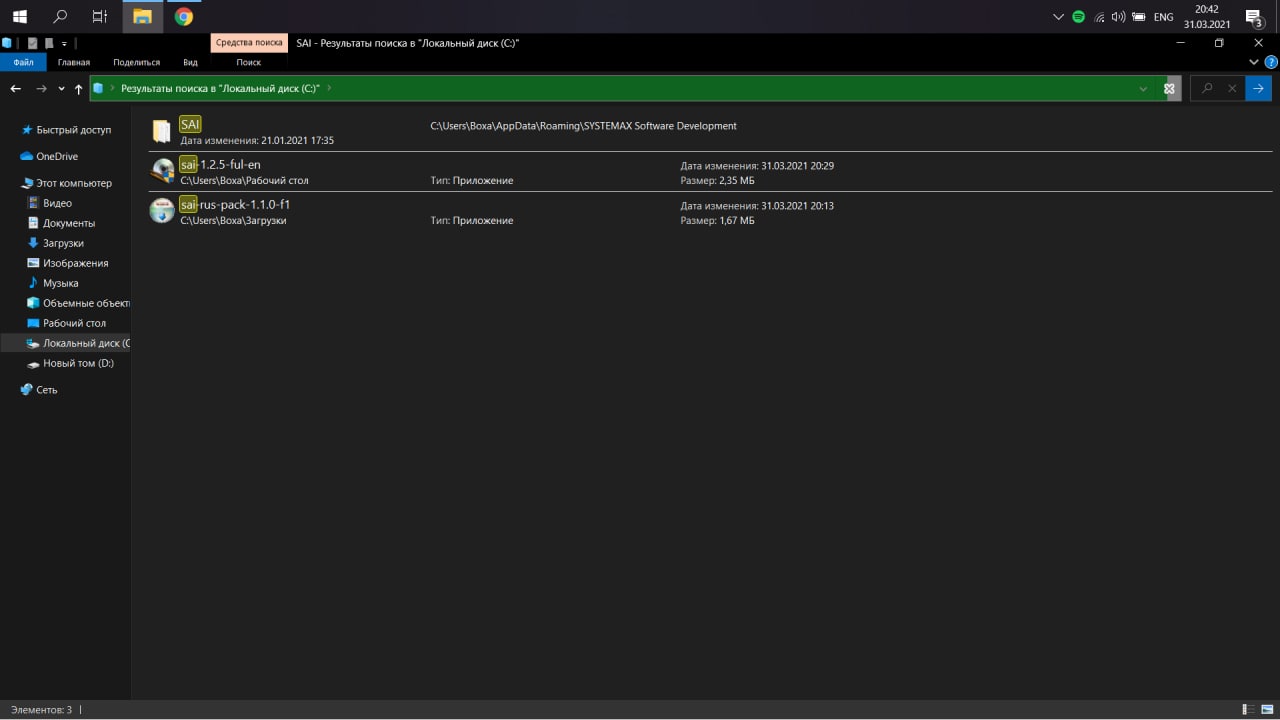Screen dimensions: 1280x720
Task: Stop loading with the X in address bar
Action: pyautogui.click(x=1169, y=89)
